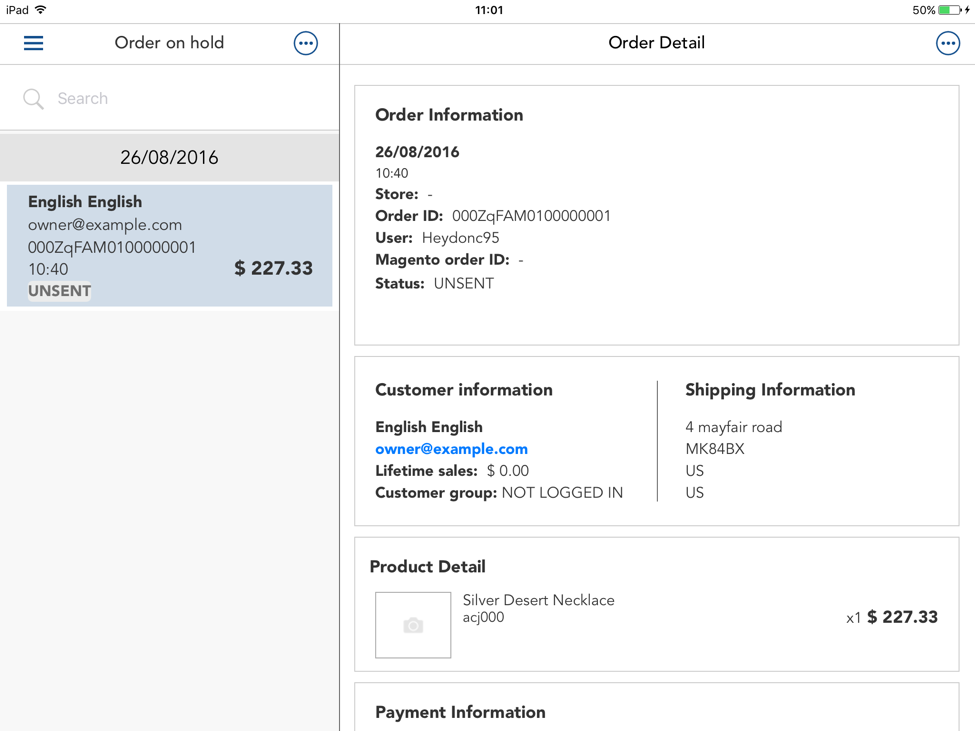Open more options in Order Detail header
The image size is (975, 731).
click(x=948, y=43)
